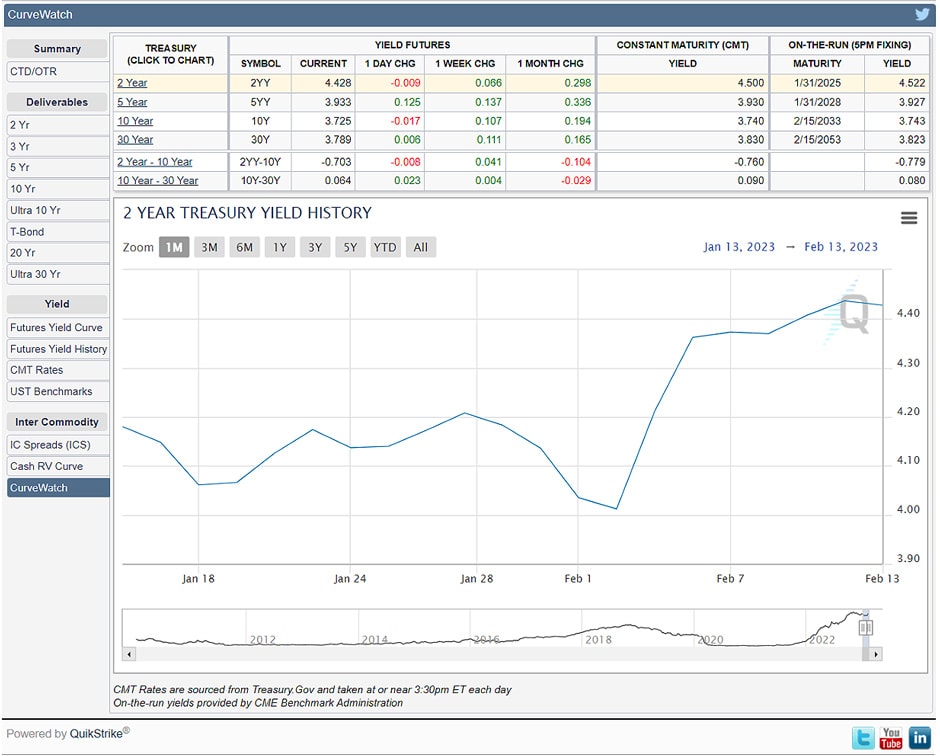Set zoom range to All
The image size is (940, 756).
pos(420,247)
